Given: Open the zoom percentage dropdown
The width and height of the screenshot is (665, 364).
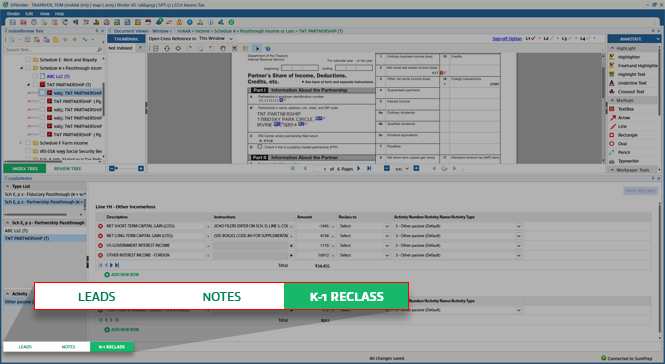Looking at the screenshot, I should click(x=407, y=169).
